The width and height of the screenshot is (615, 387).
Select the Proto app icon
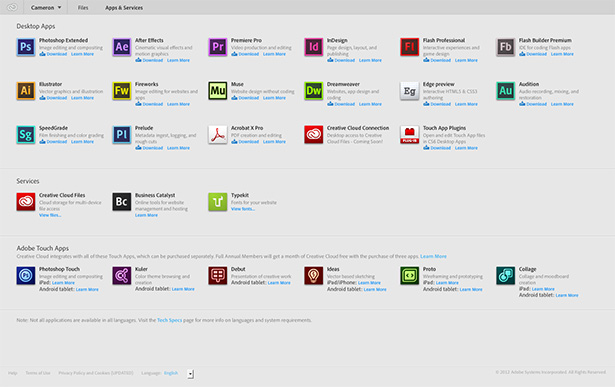[x=409, y=275]
